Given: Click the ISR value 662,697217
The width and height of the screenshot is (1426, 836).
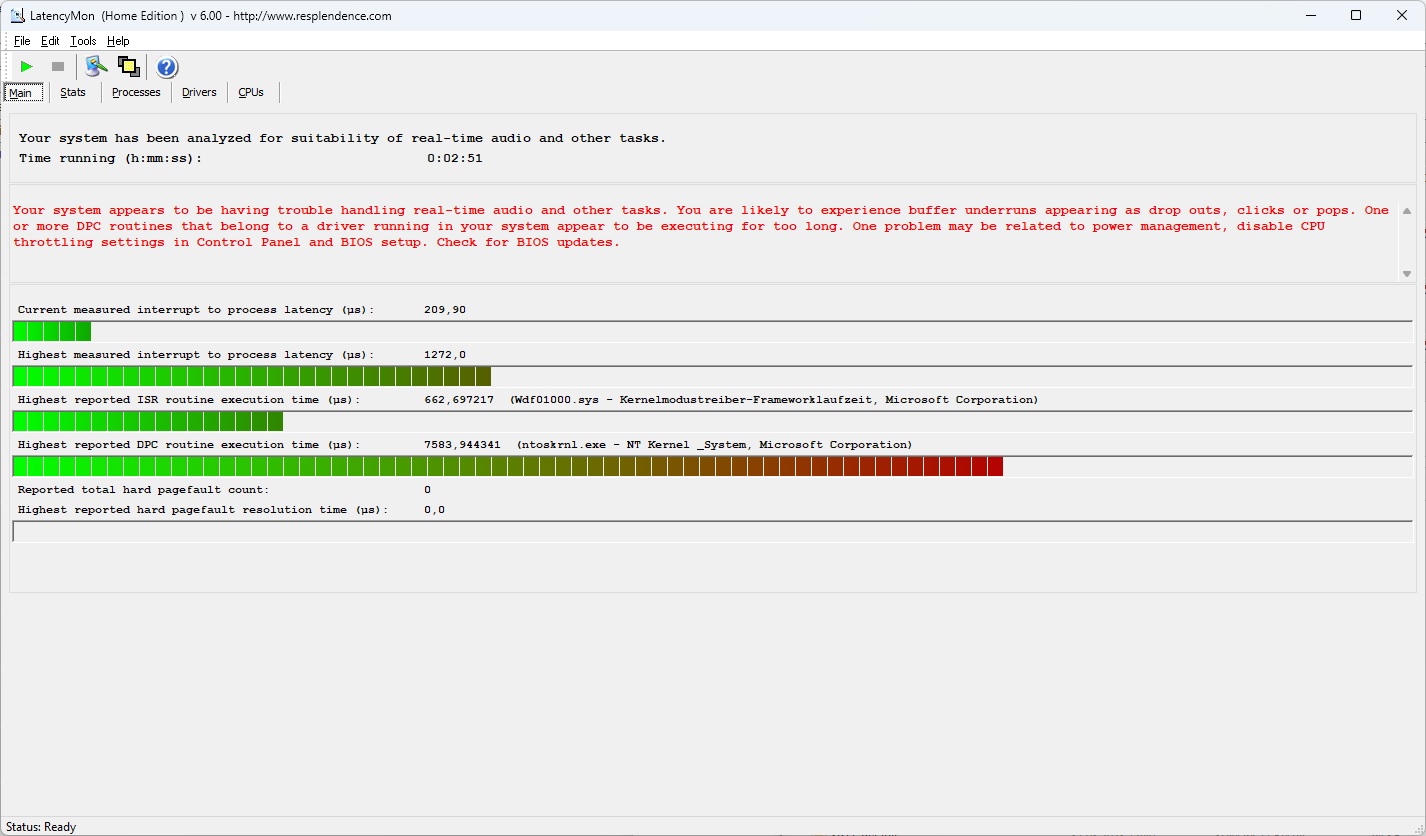Looking at the screenshot, I should (459, 400).
